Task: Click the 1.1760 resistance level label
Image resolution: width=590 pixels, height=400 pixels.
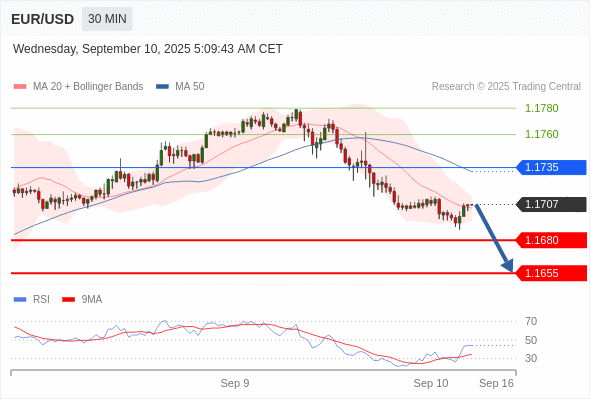Action: (x=542, y=134)
